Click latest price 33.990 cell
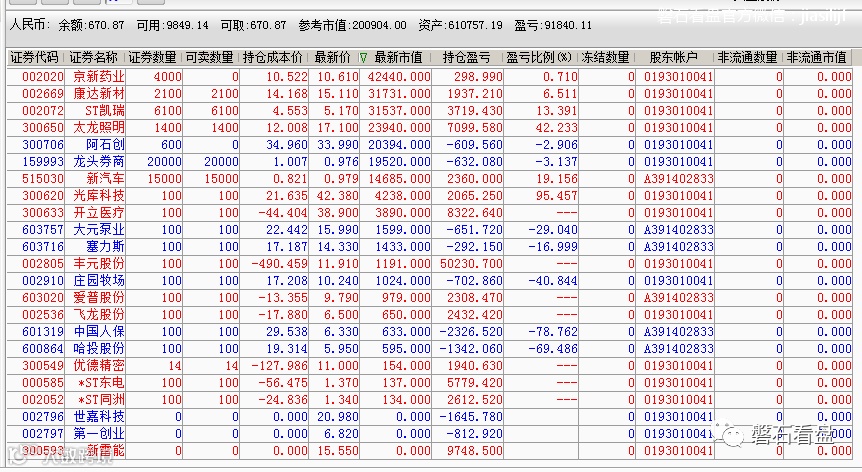The image size is (862, 472). point(338,145)
